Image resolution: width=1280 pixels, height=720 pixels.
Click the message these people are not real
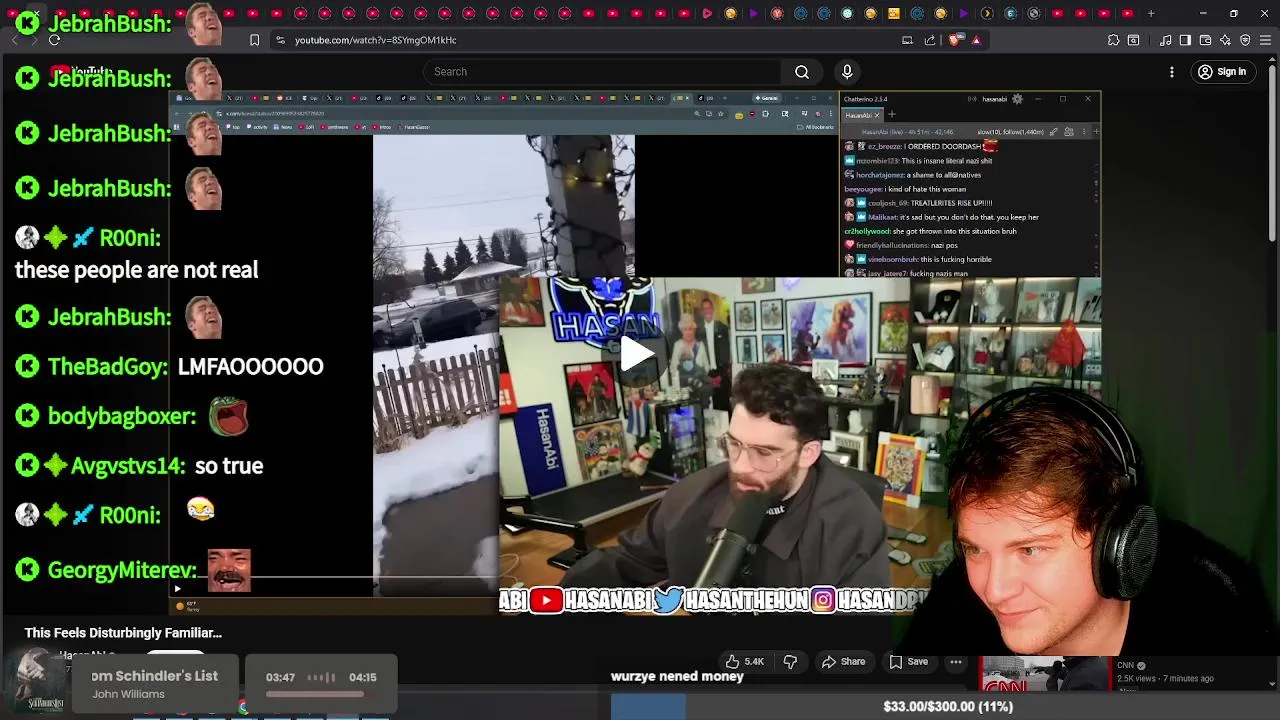click(137, 270)
